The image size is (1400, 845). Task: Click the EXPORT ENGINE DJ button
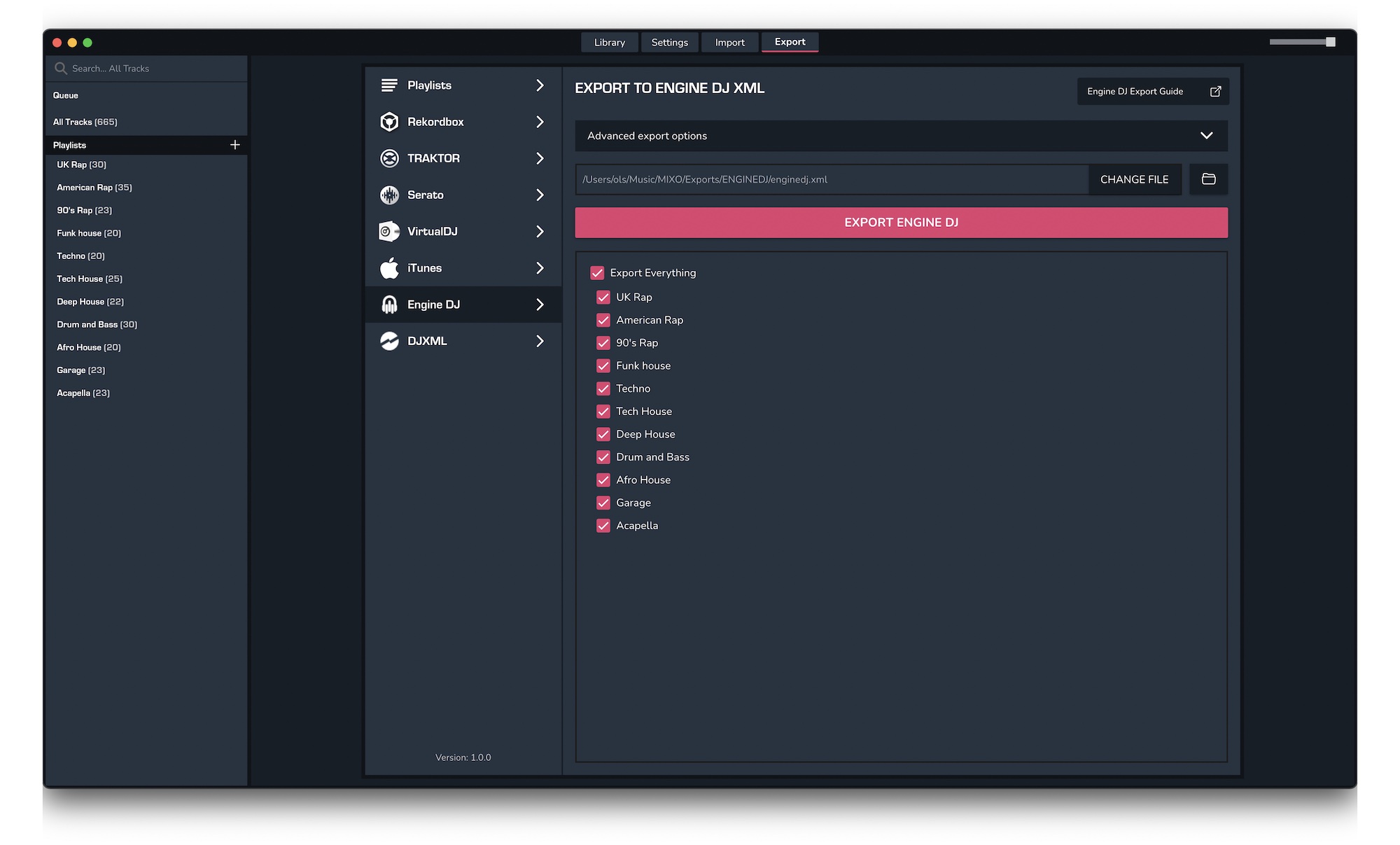point(901,223)
